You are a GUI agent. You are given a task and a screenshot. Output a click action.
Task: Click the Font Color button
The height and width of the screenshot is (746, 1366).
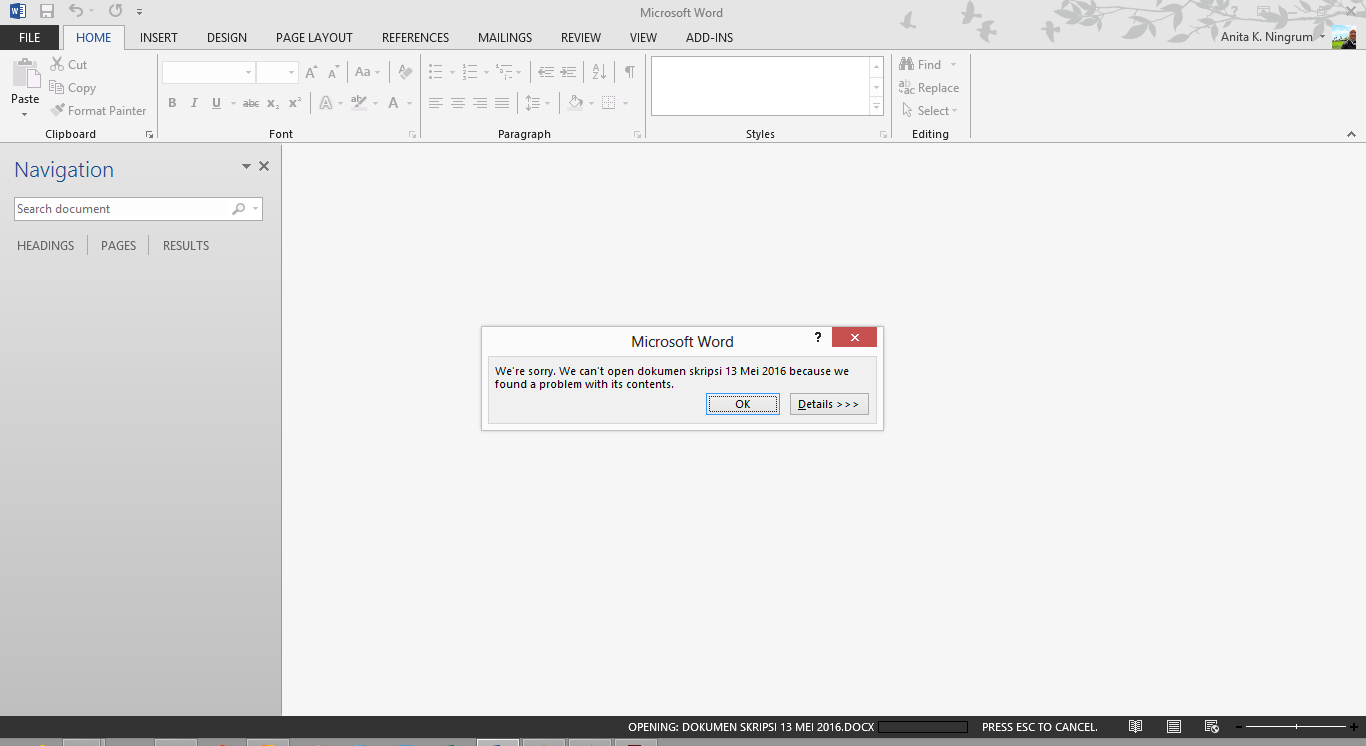[x=394, y=103]
